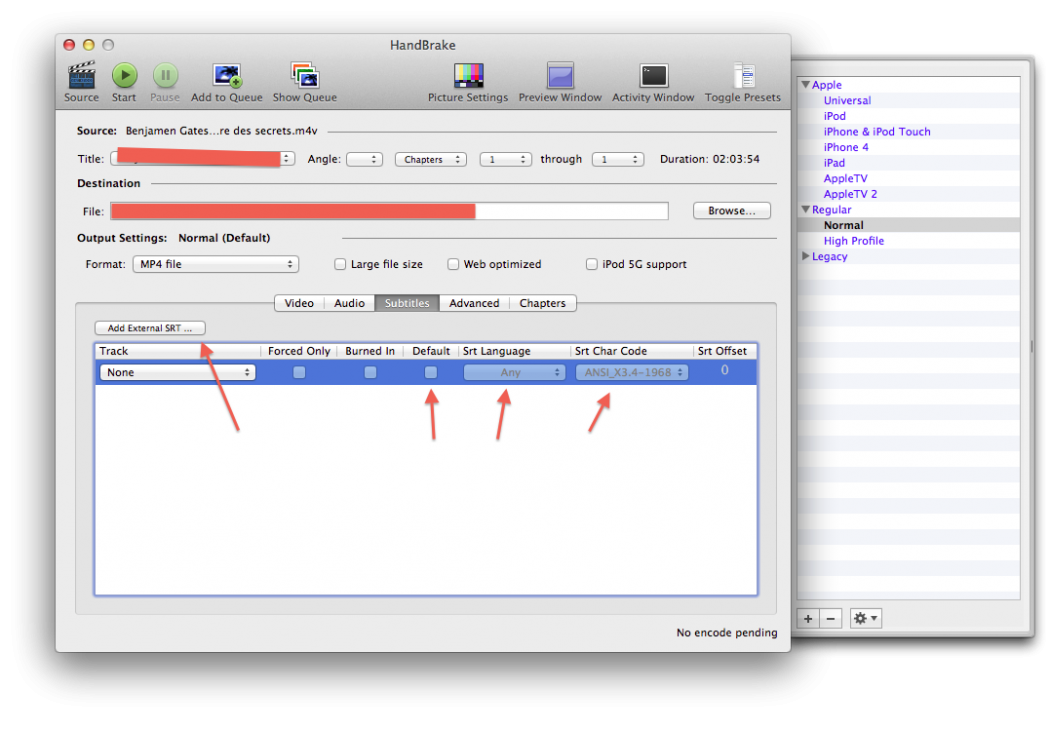Expand the Legacy presets group
This screenshot has height=729, width=1050.
click(x=806, y=256)
